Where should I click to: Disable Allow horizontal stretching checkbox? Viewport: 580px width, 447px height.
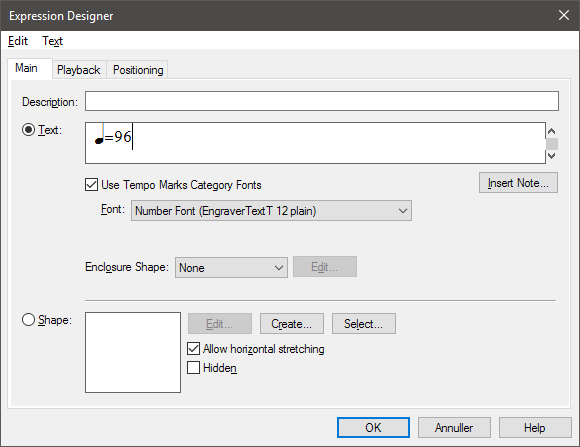(193, 349)
